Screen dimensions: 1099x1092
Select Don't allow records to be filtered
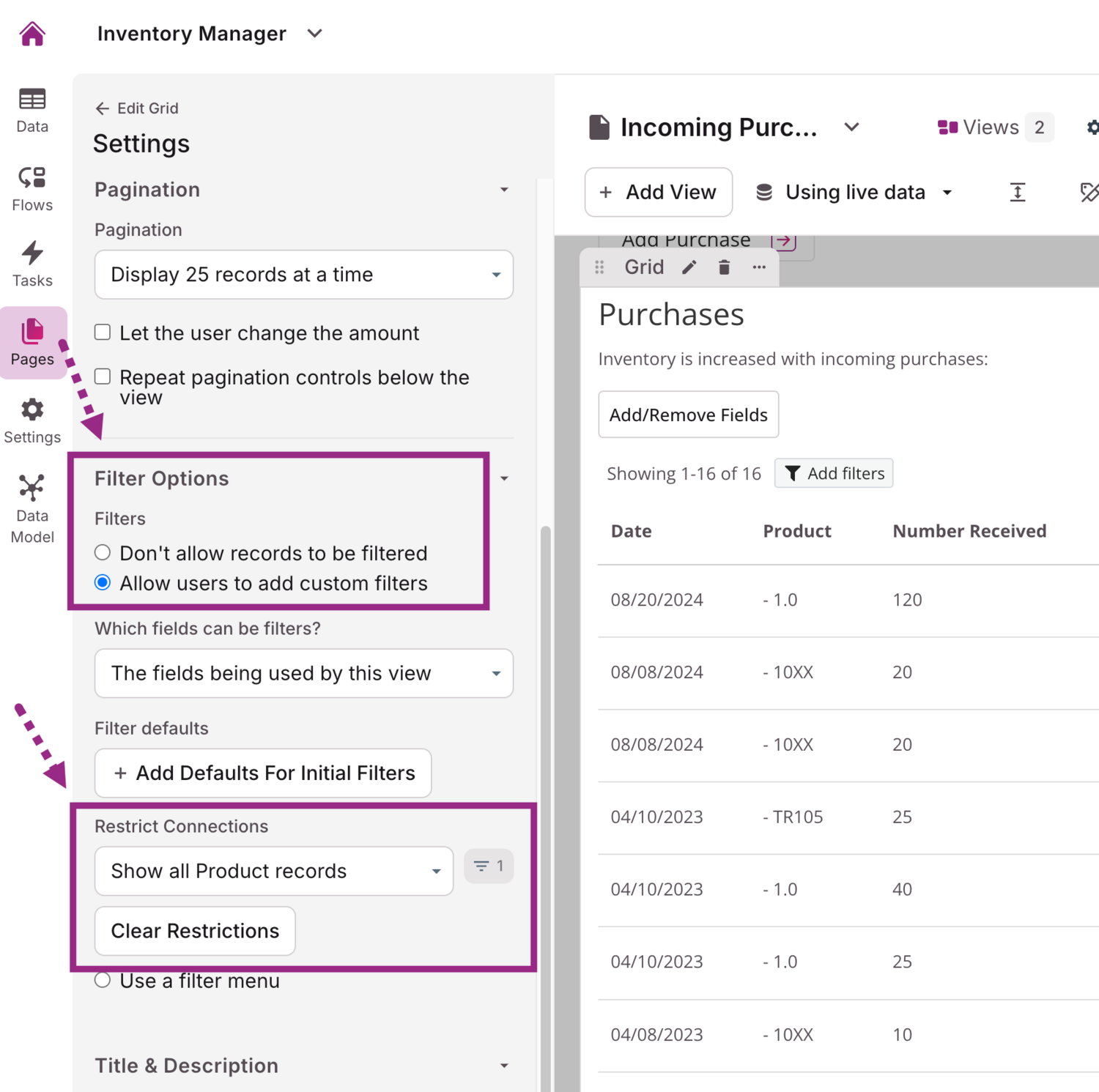point(103,552)
